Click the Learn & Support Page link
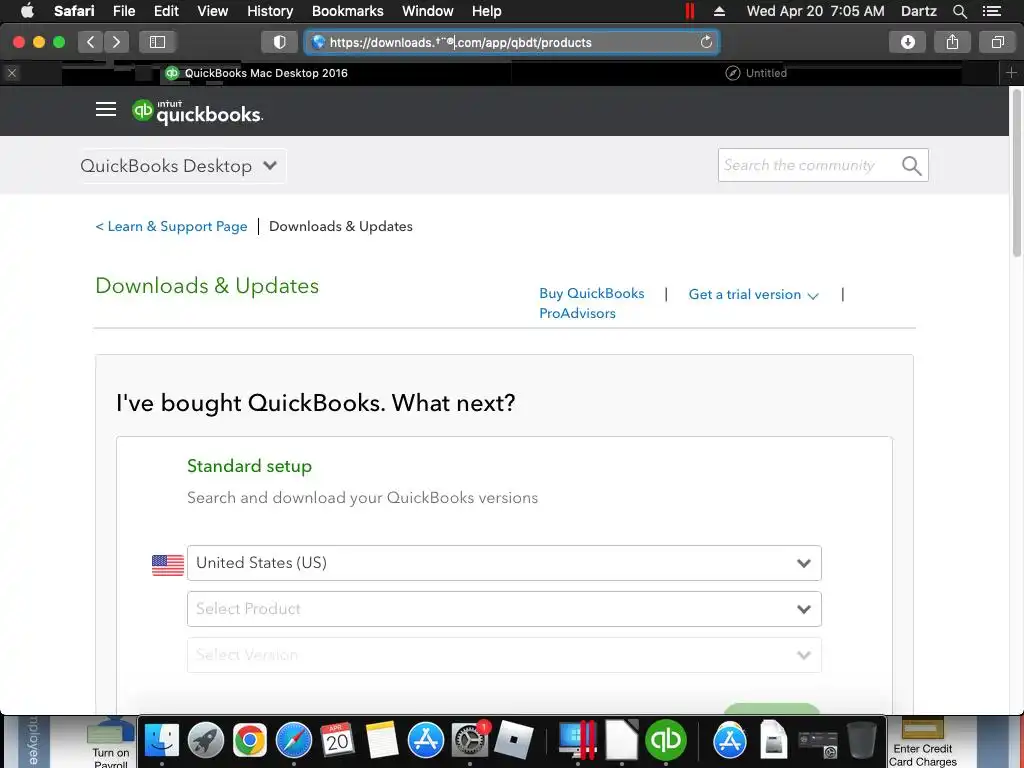The width and height of the screenshot is (1024, 768). [x=171, y=227]
